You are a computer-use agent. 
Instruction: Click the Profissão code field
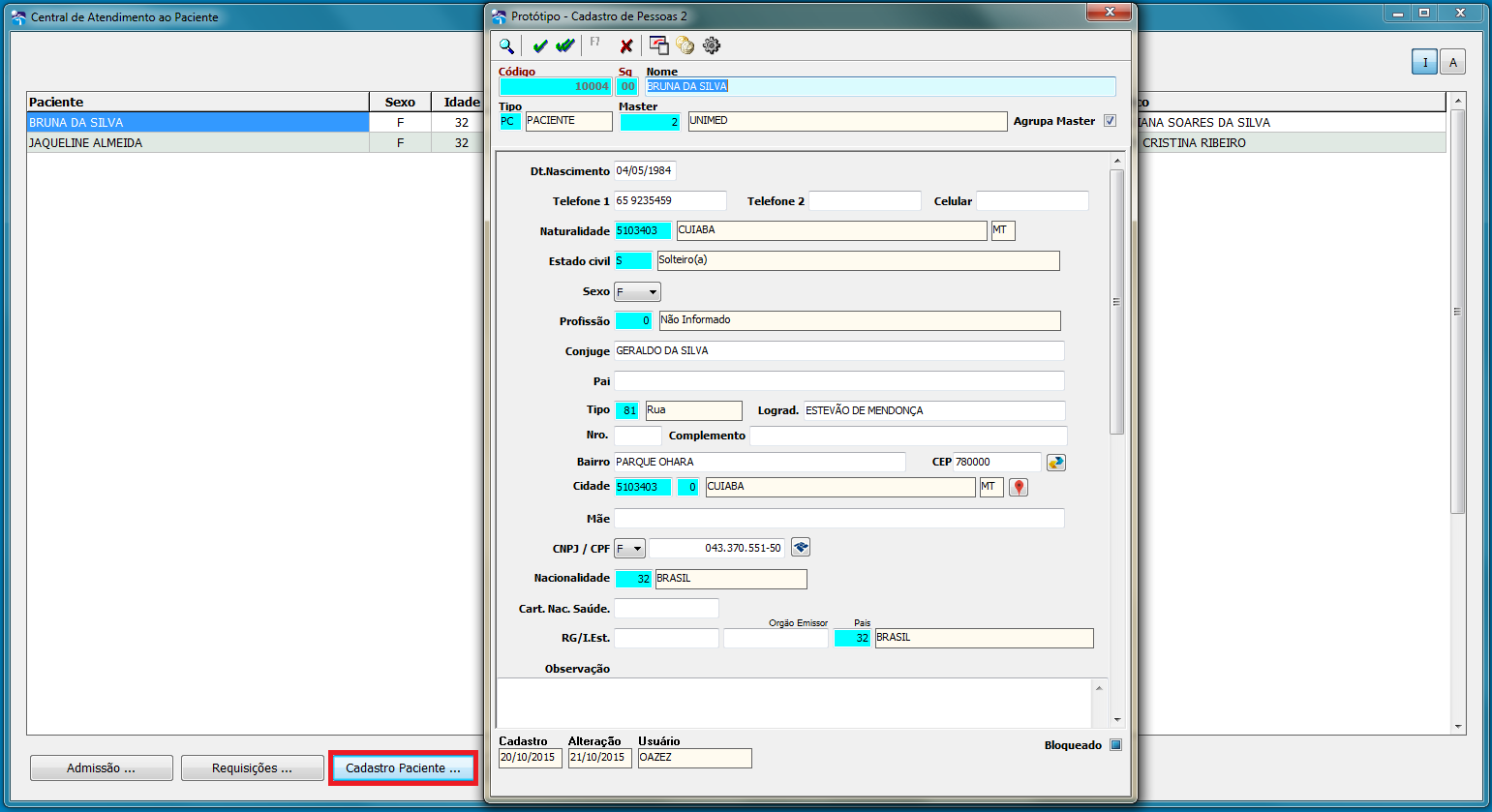click(x=633, y=320)
